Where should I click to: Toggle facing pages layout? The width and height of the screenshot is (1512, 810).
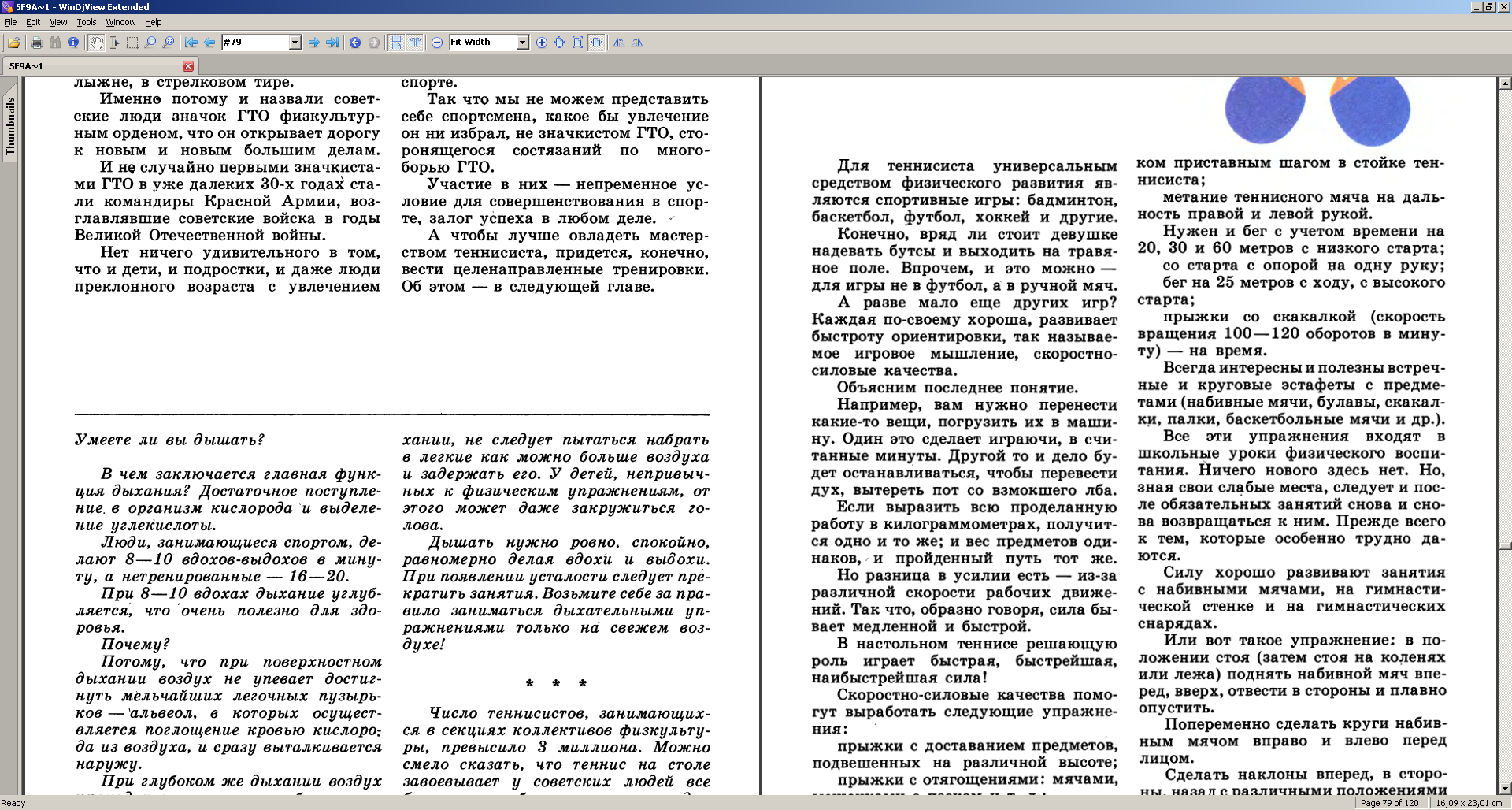(x=415, y=43)
